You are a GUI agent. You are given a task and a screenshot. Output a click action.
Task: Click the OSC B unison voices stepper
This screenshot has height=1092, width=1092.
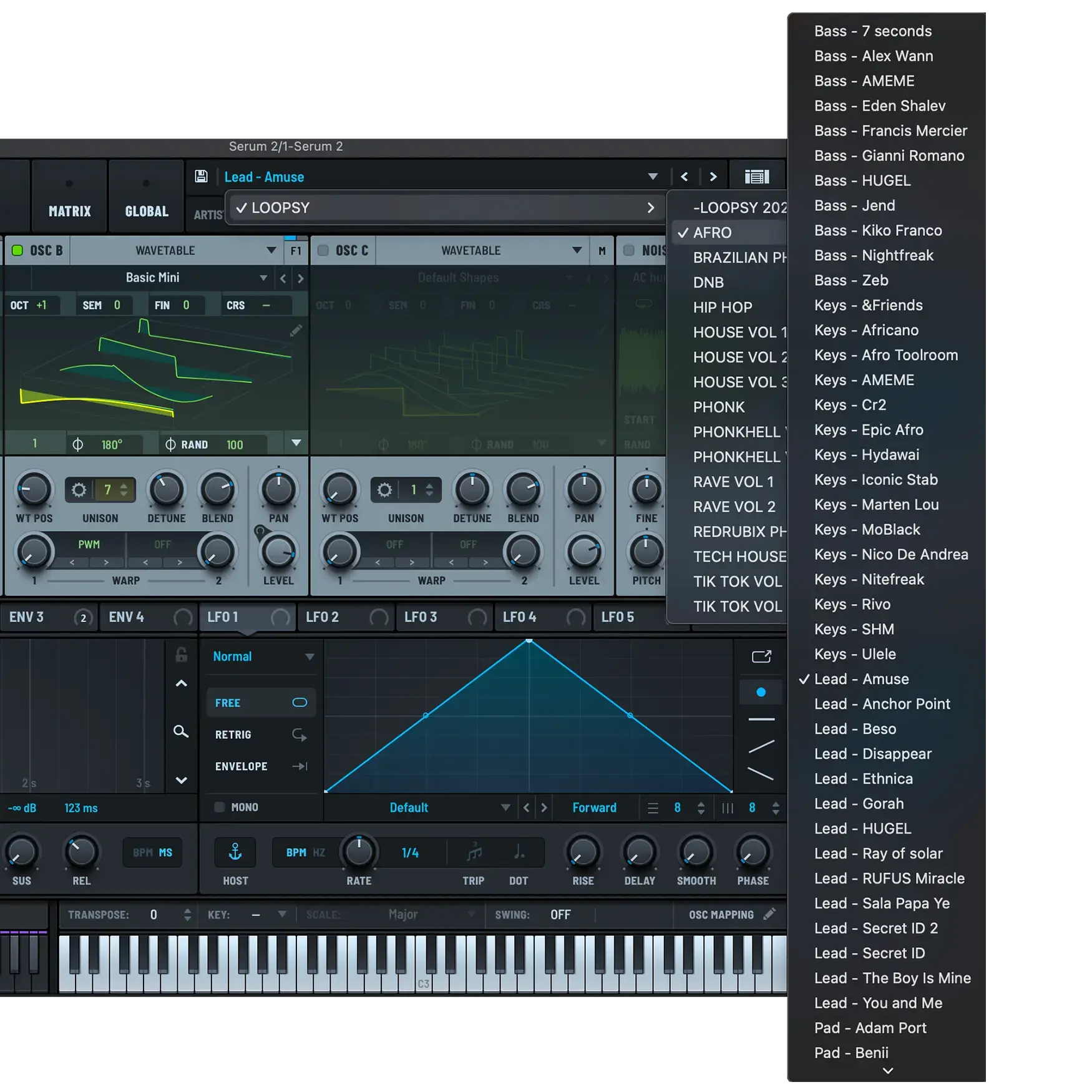click(124, 490)
